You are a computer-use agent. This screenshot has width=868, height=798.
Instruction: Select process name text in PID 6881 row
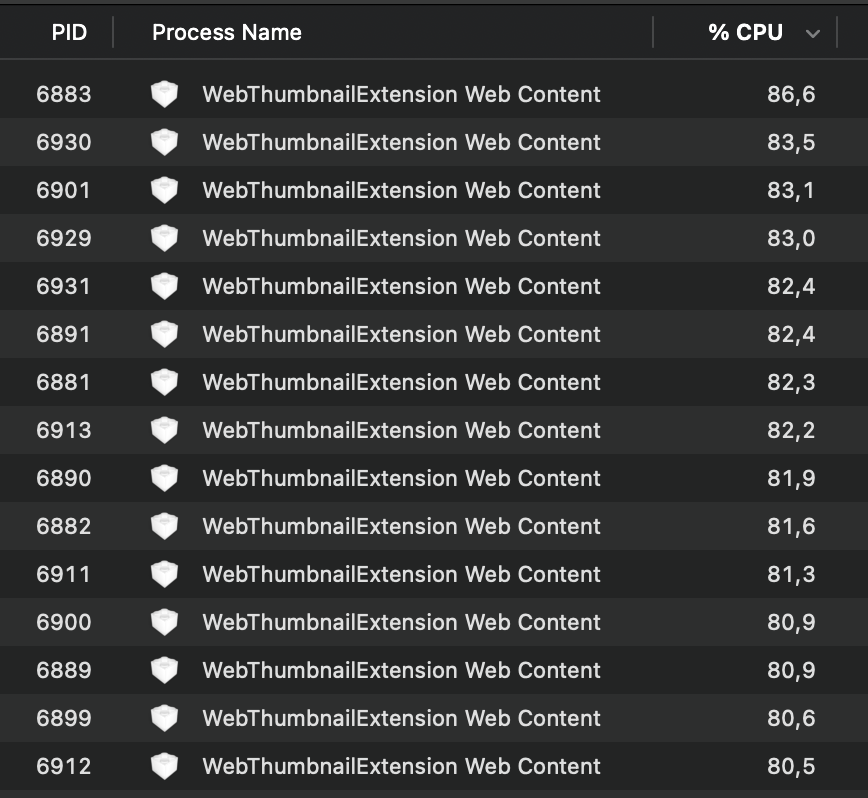click(401, 382)
